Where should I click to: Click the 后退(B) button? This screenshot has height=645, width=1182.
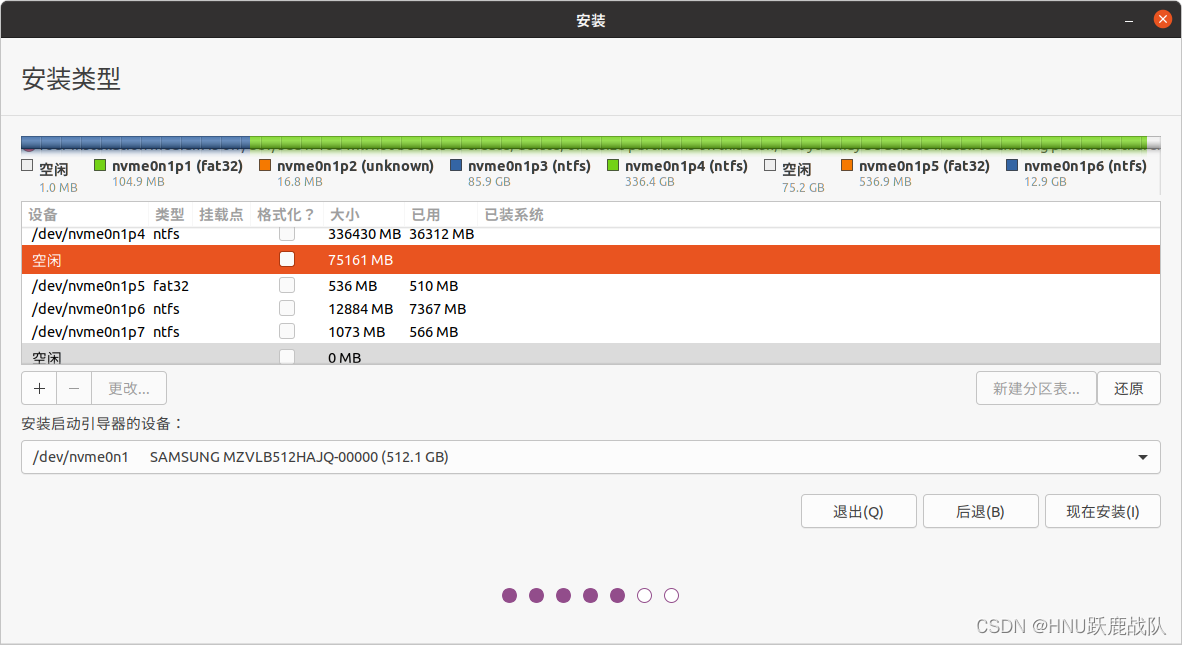pyautogui.click(x=980, y=511)
